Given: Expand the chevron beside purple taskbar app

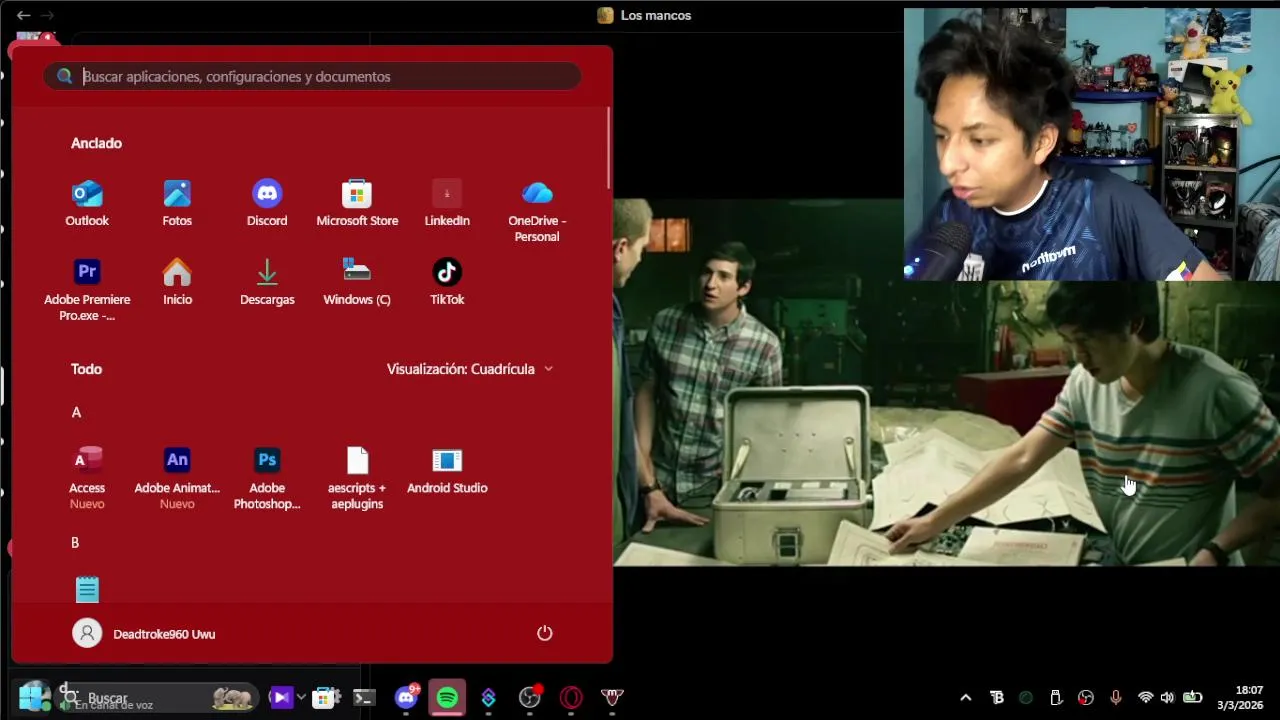Looking at the screenshot, I should (301, 697).
